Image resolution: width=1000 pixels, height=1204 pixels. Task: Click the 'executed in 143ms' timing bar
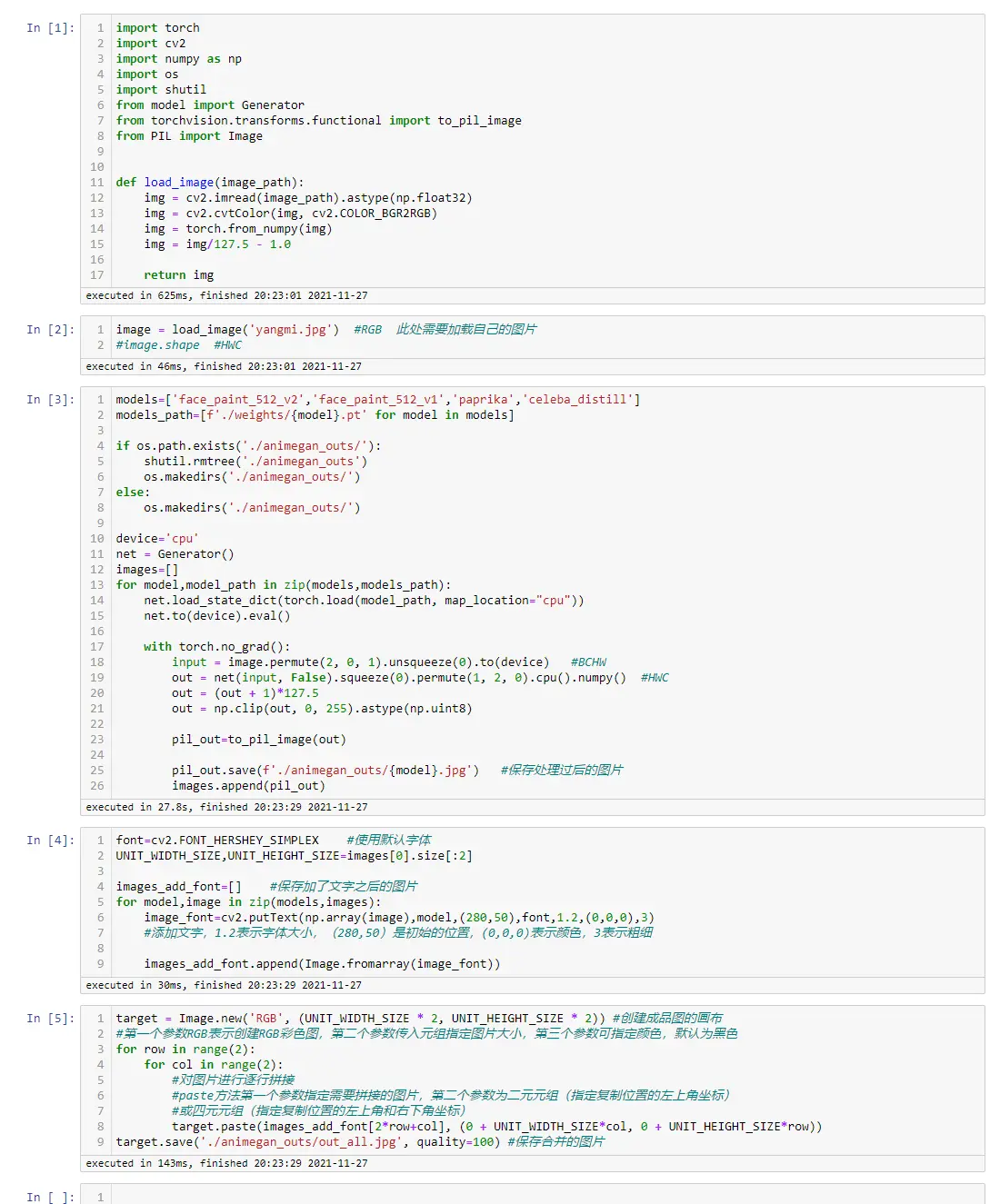pyautogui.click(x=226, y=1164)
